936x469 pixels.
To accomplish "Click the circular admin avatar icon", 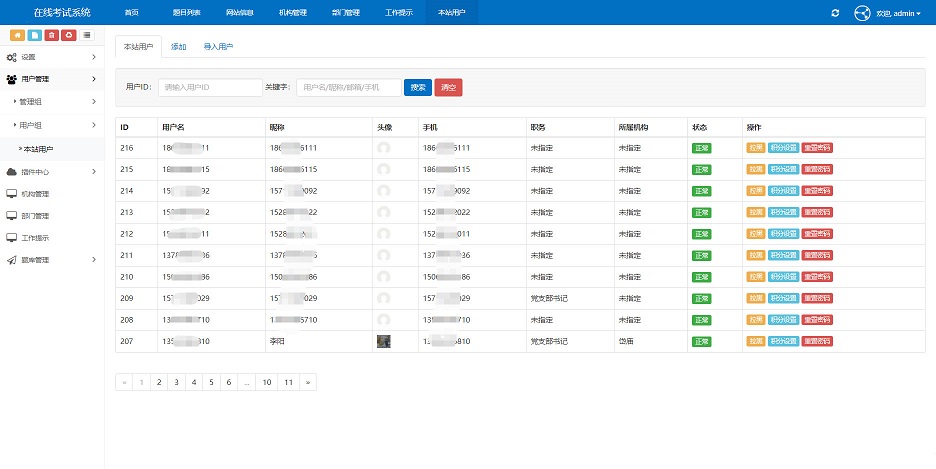I will [x=862, y=13].
